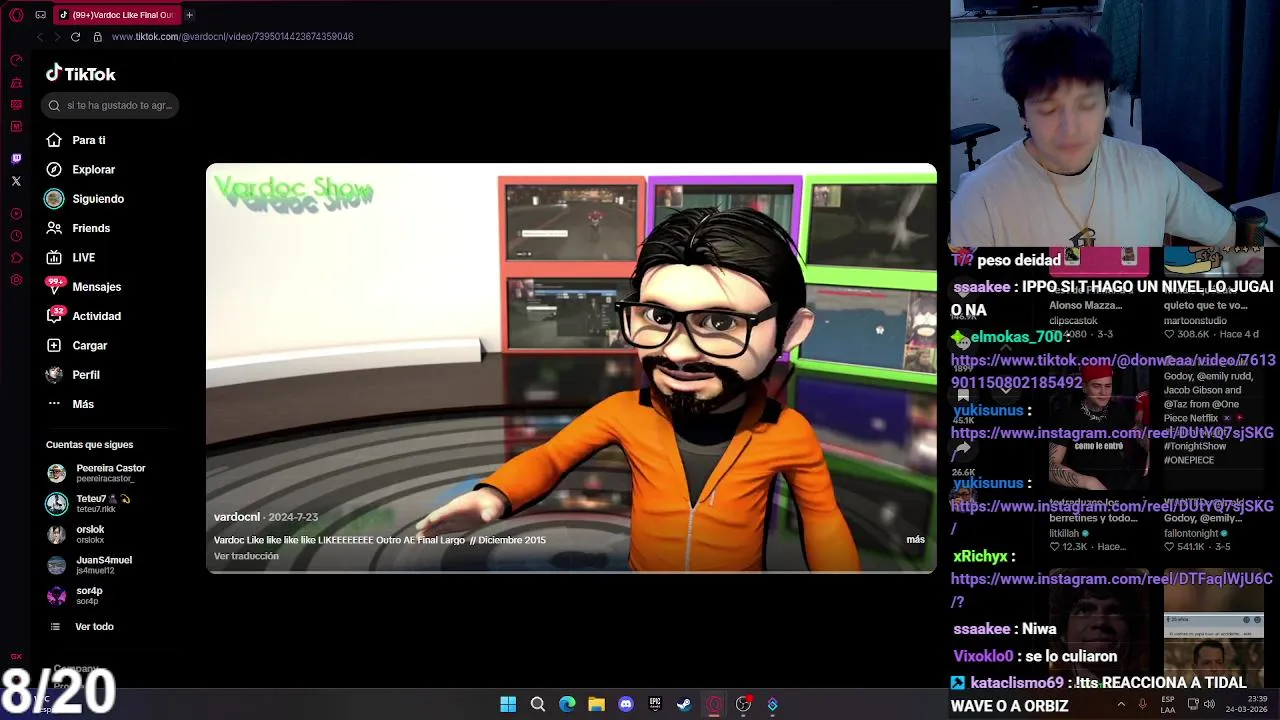Click the video player area

[571, 368]
